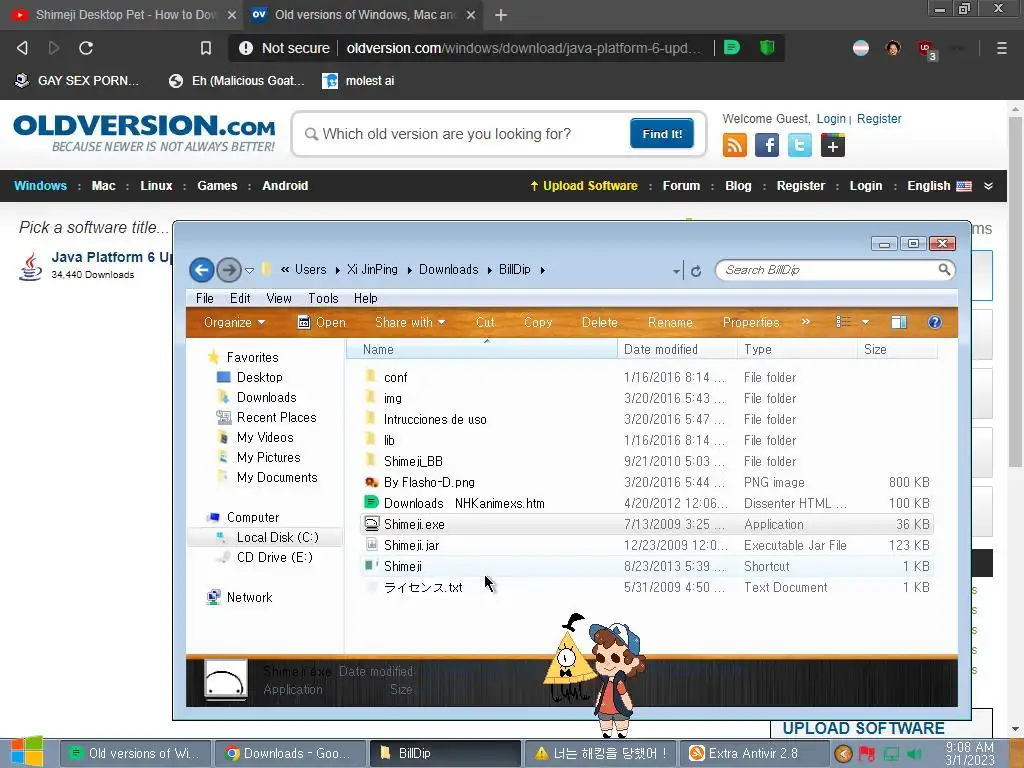The height and width of the screenshot is (768, 1024).
Task: Click Explorer's back arrow button
Action: 202,270
